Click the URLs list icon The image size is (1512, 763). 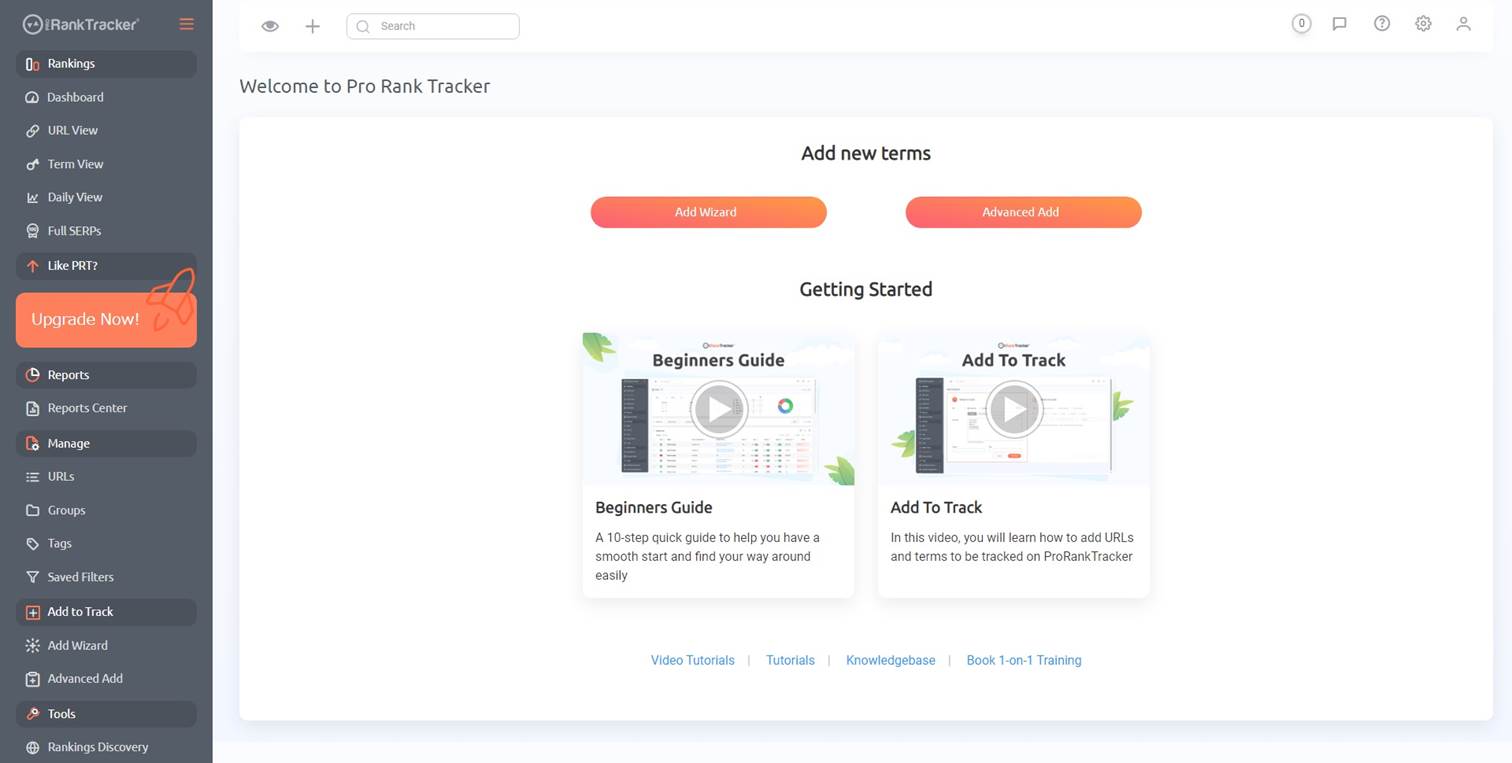[33, 477]
